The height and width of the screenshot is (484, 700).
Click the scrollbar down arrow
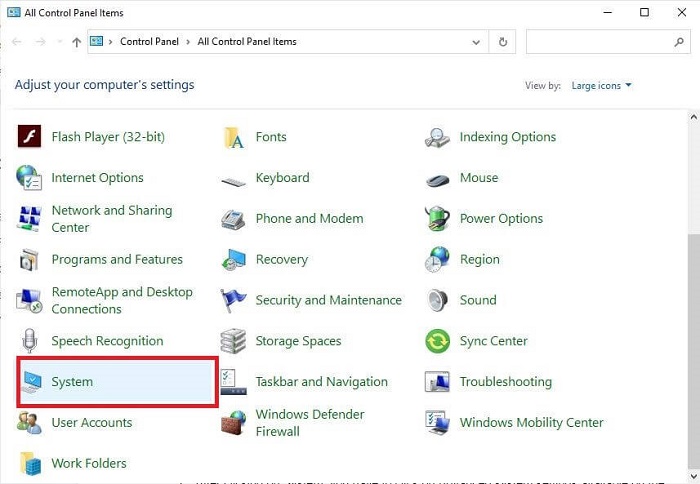[x=693, y=476]
